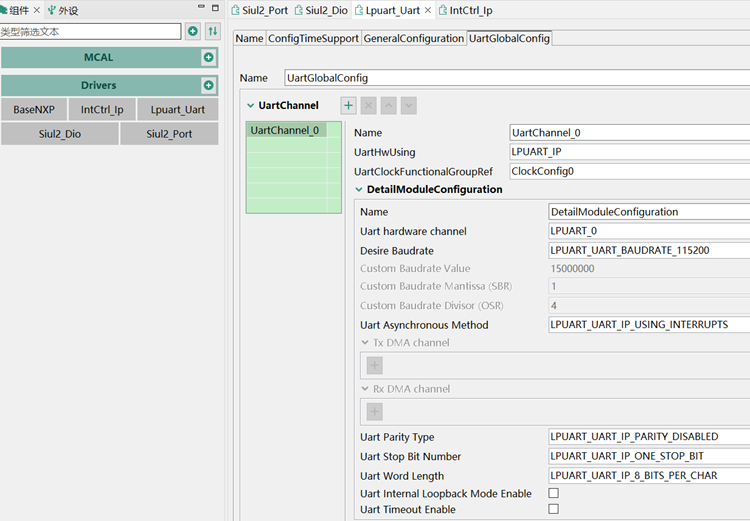Enable Uart Internal Loopback Mode checkbox
Image resolution: width=750 pixels, height=521 pixels.
point(553,493)
